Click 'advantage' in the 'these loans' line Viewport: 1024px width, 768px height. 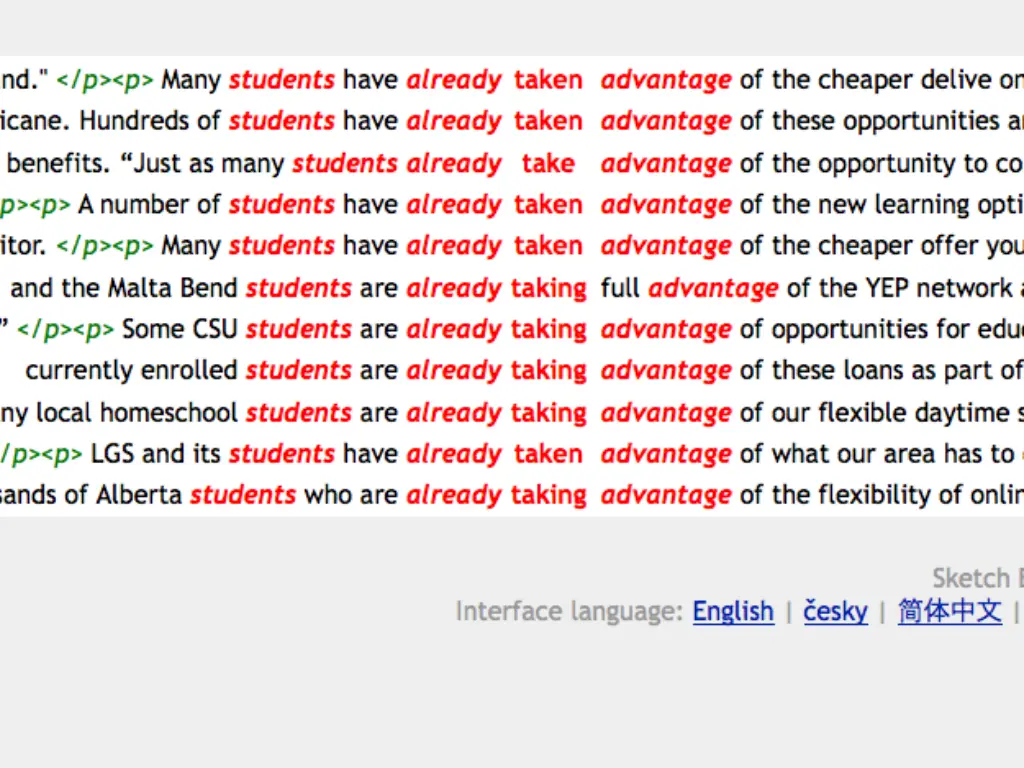click(666, 370)
